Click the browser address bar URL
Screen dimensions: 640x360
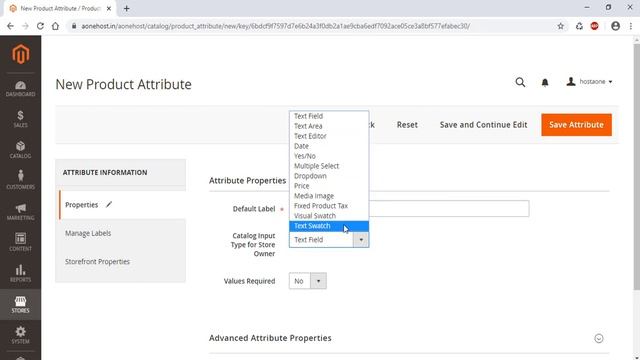(x=275, y=26)
